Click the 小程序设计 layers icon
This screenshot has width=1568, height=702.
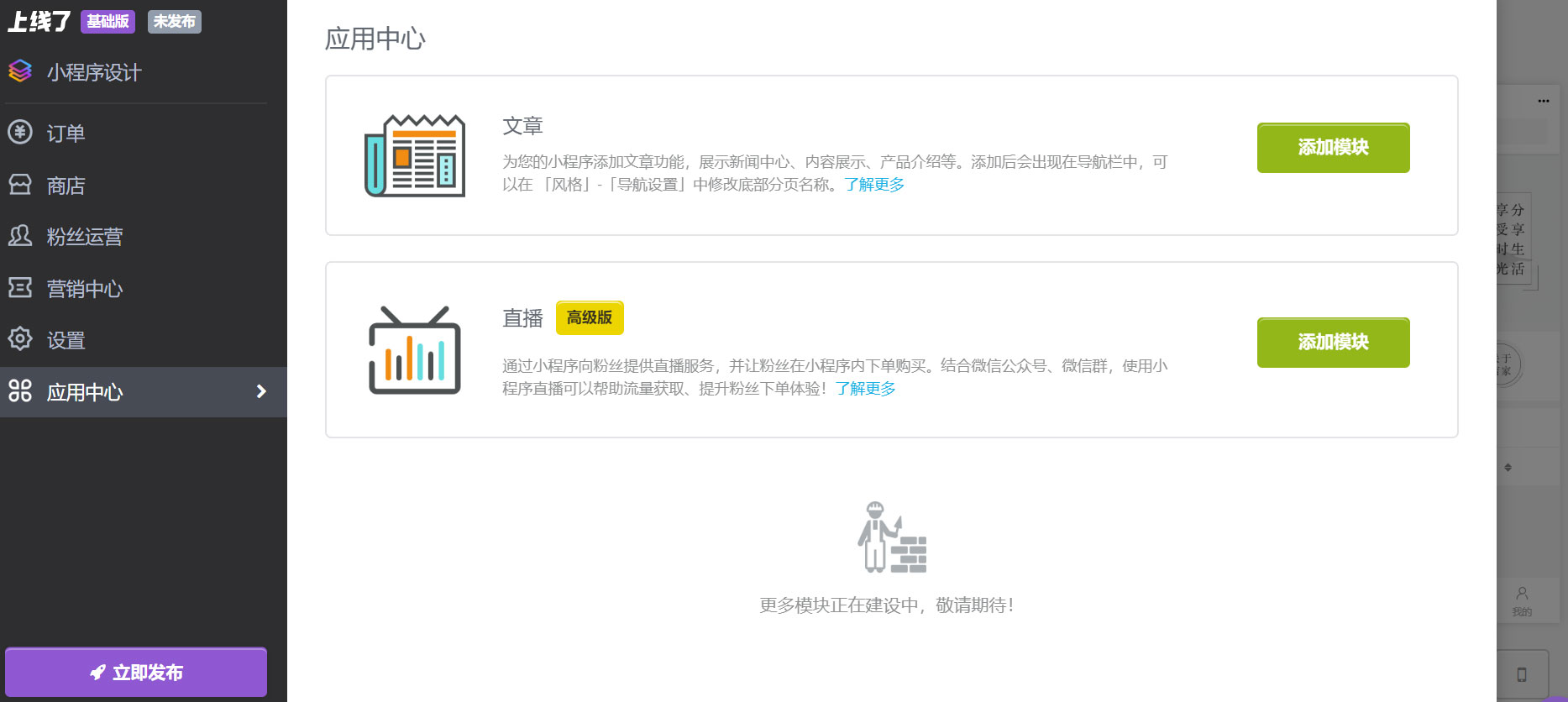click(20, 71)
